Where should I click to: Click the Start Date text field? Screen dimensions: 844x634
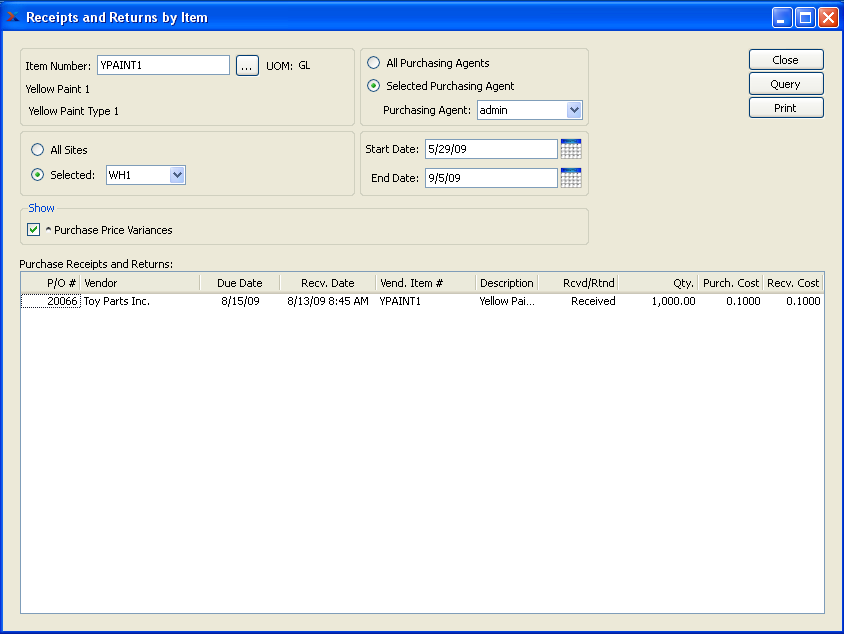490,149
